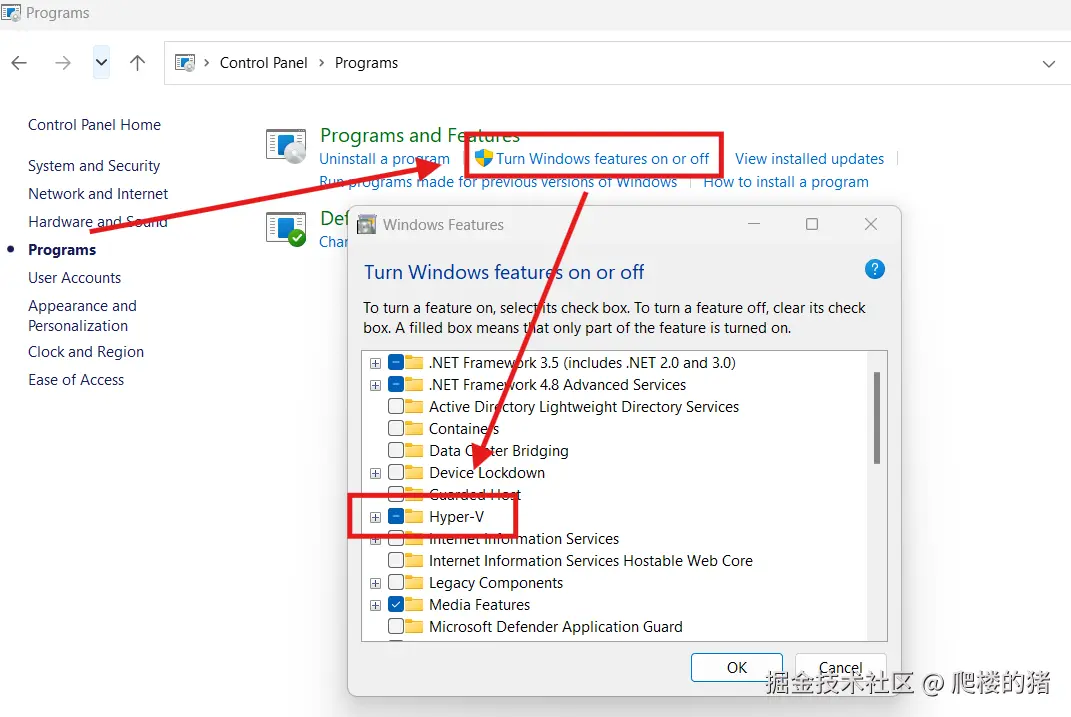1071x717 pixels.
Task: Expand the Media Features node
Action: (x=375, y=605)
